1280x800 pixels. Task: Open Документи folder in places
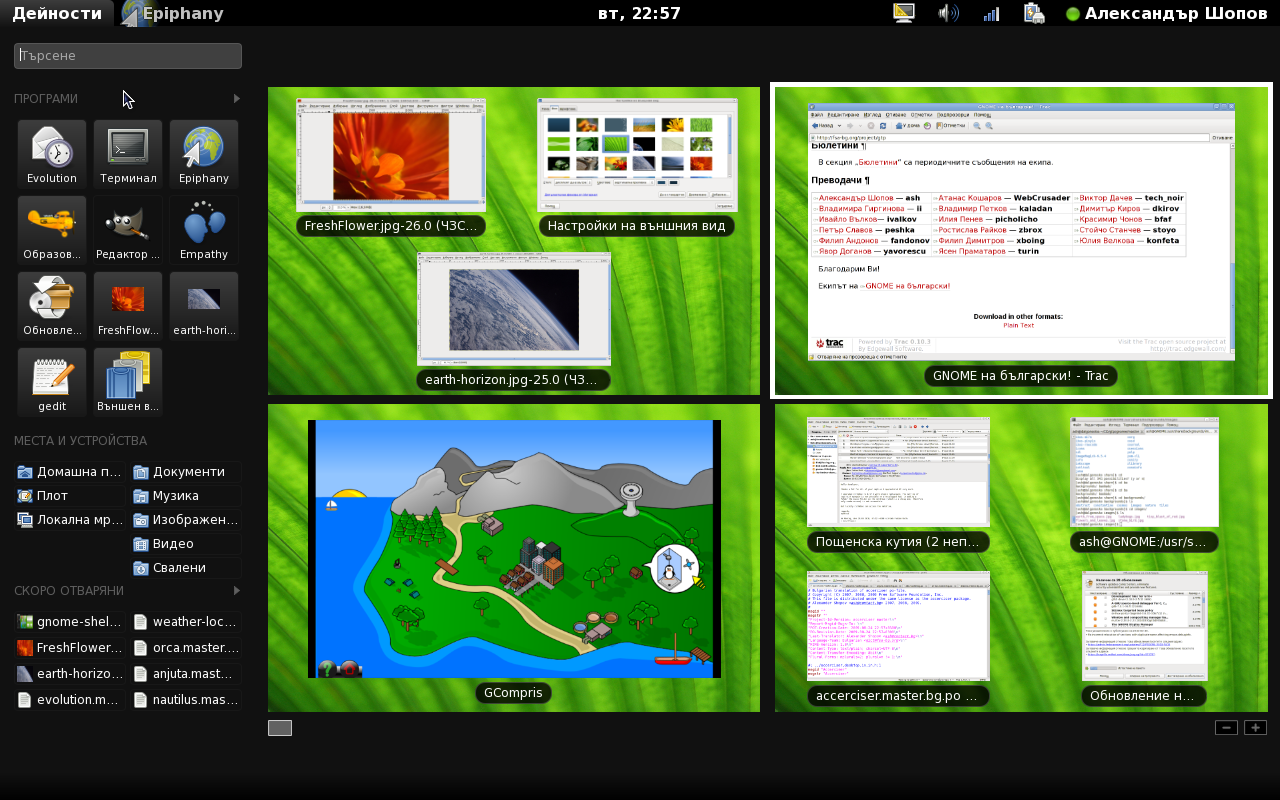(187, 472)
